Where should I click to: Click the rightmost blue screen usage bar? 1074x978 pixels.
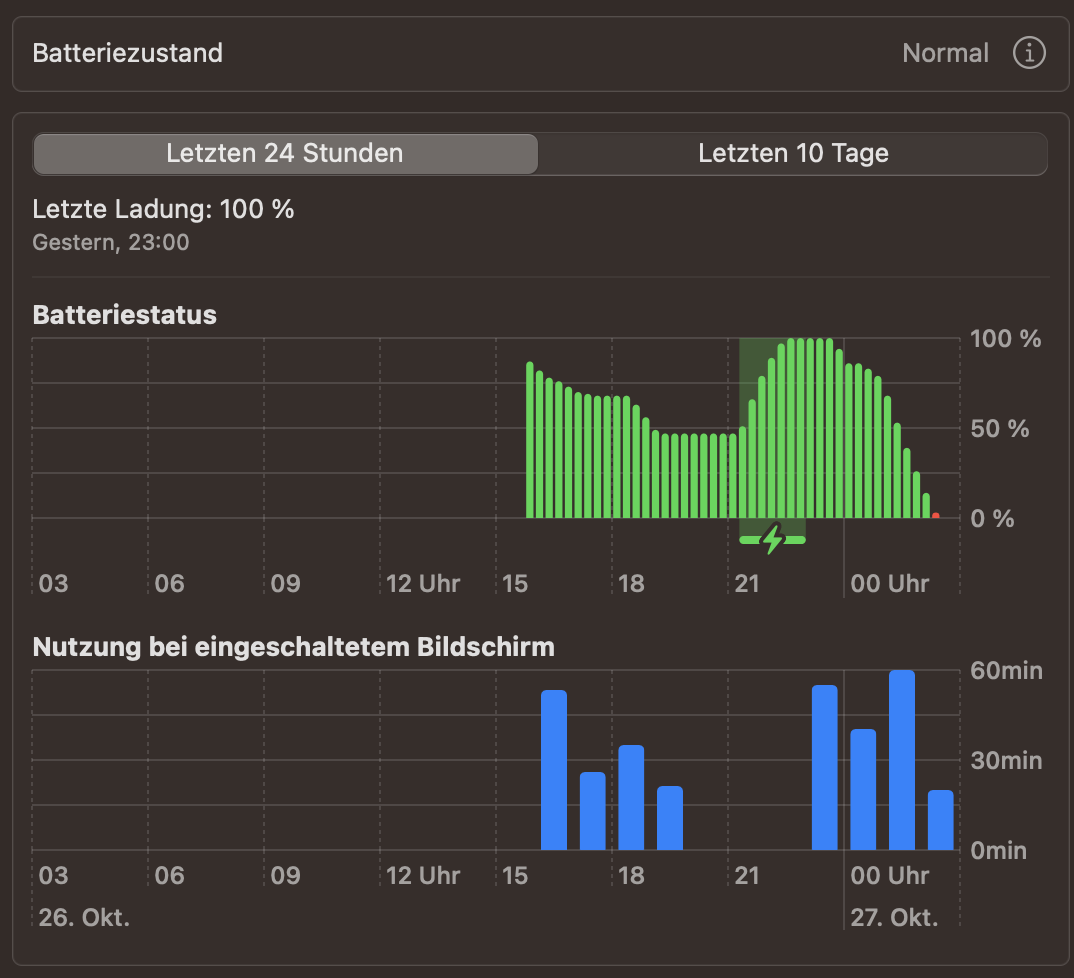[940, 820]
